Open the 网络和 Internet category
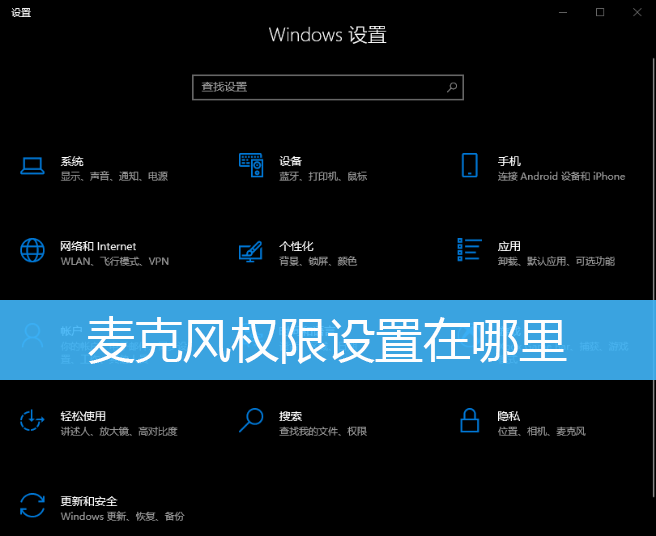Image resolution: width=656 pixels, height=536 pixels. (98, 246)
